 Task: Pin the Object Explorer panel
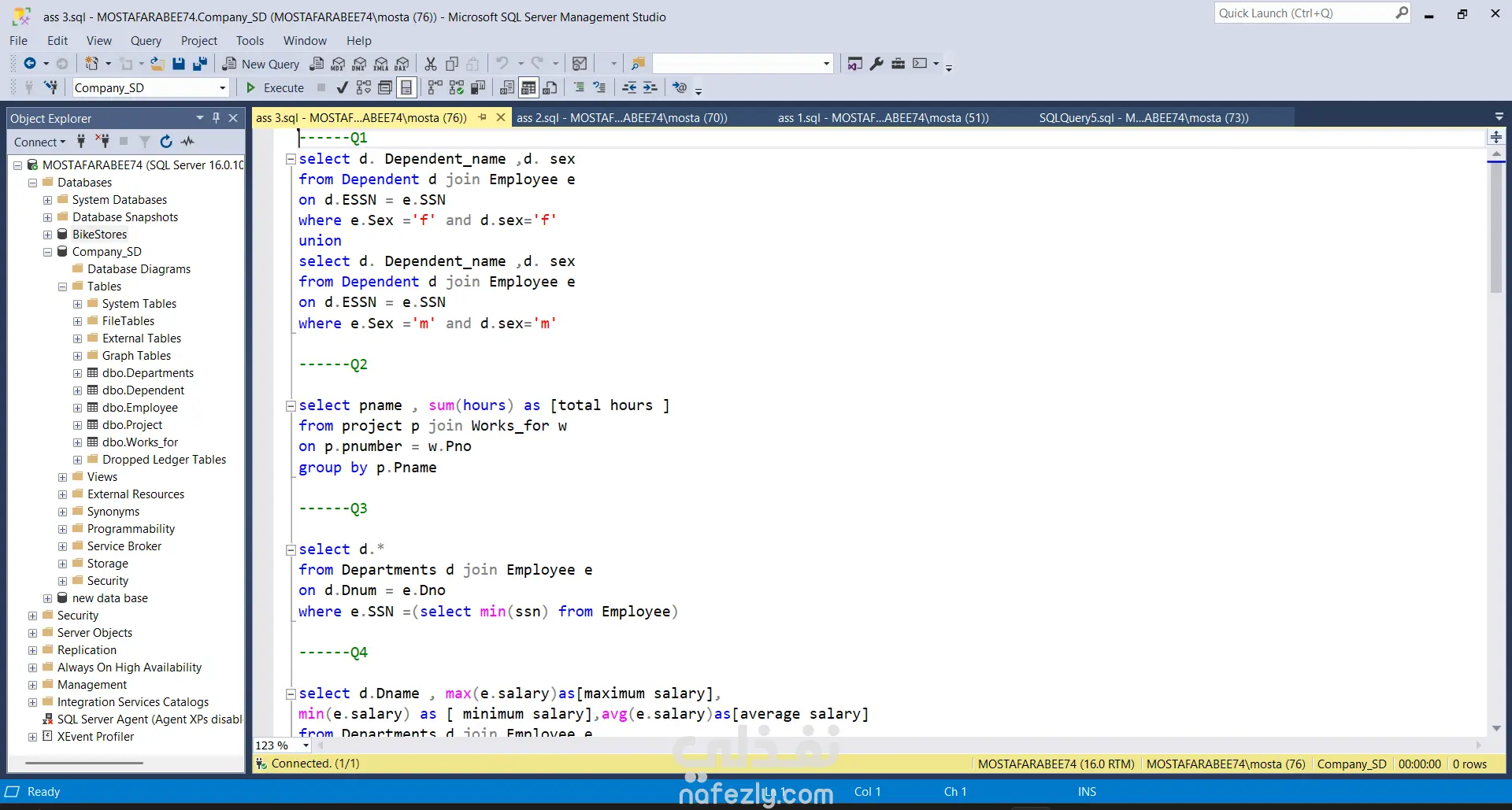(x=216, y=118)
